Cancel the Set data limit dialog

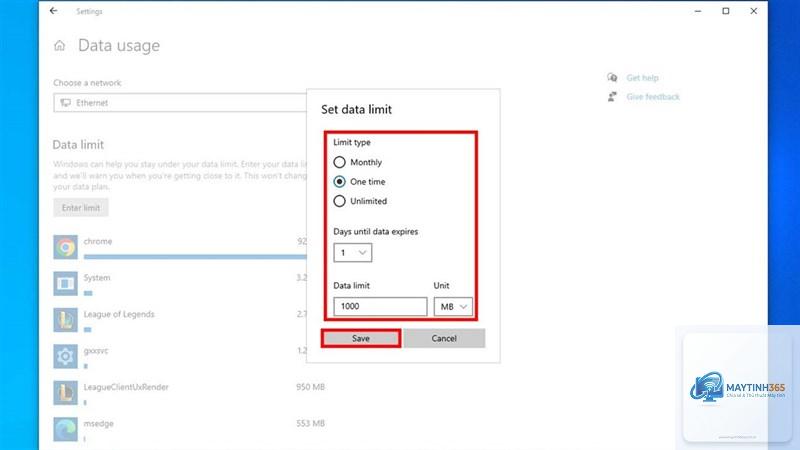pyautogui.click(x=444, y=338)
